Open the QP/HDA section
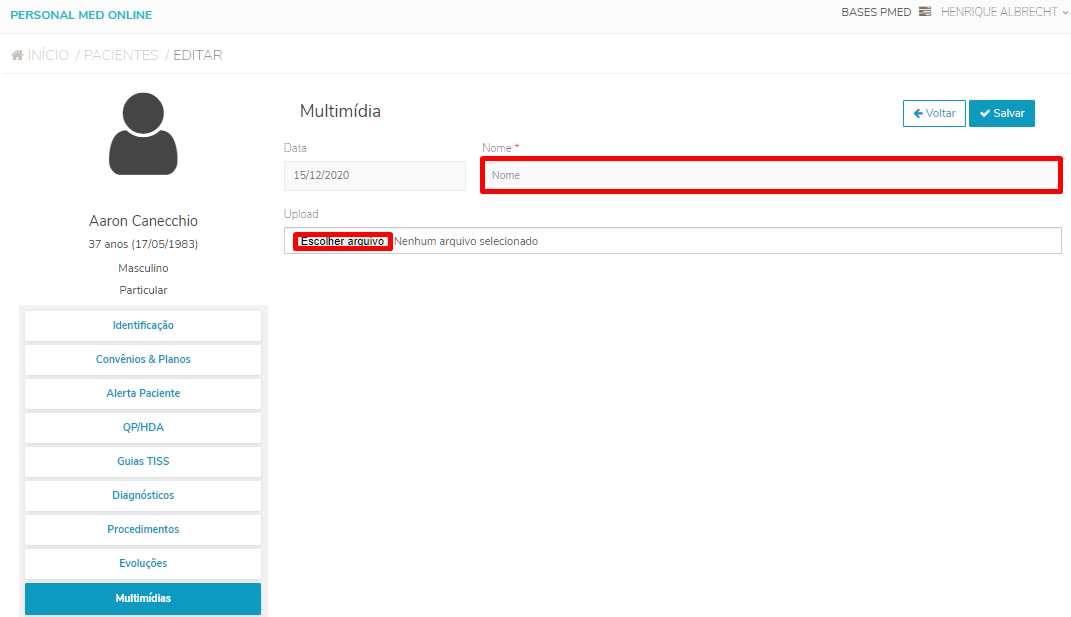 [143, 428]
